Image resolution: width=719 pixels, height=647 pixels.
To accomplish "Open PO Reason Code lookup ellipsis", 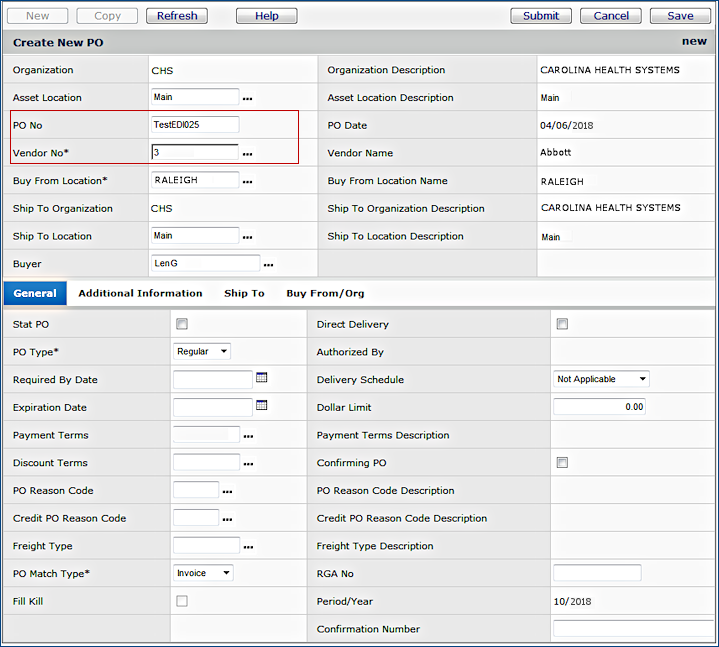I will (227, 492).
